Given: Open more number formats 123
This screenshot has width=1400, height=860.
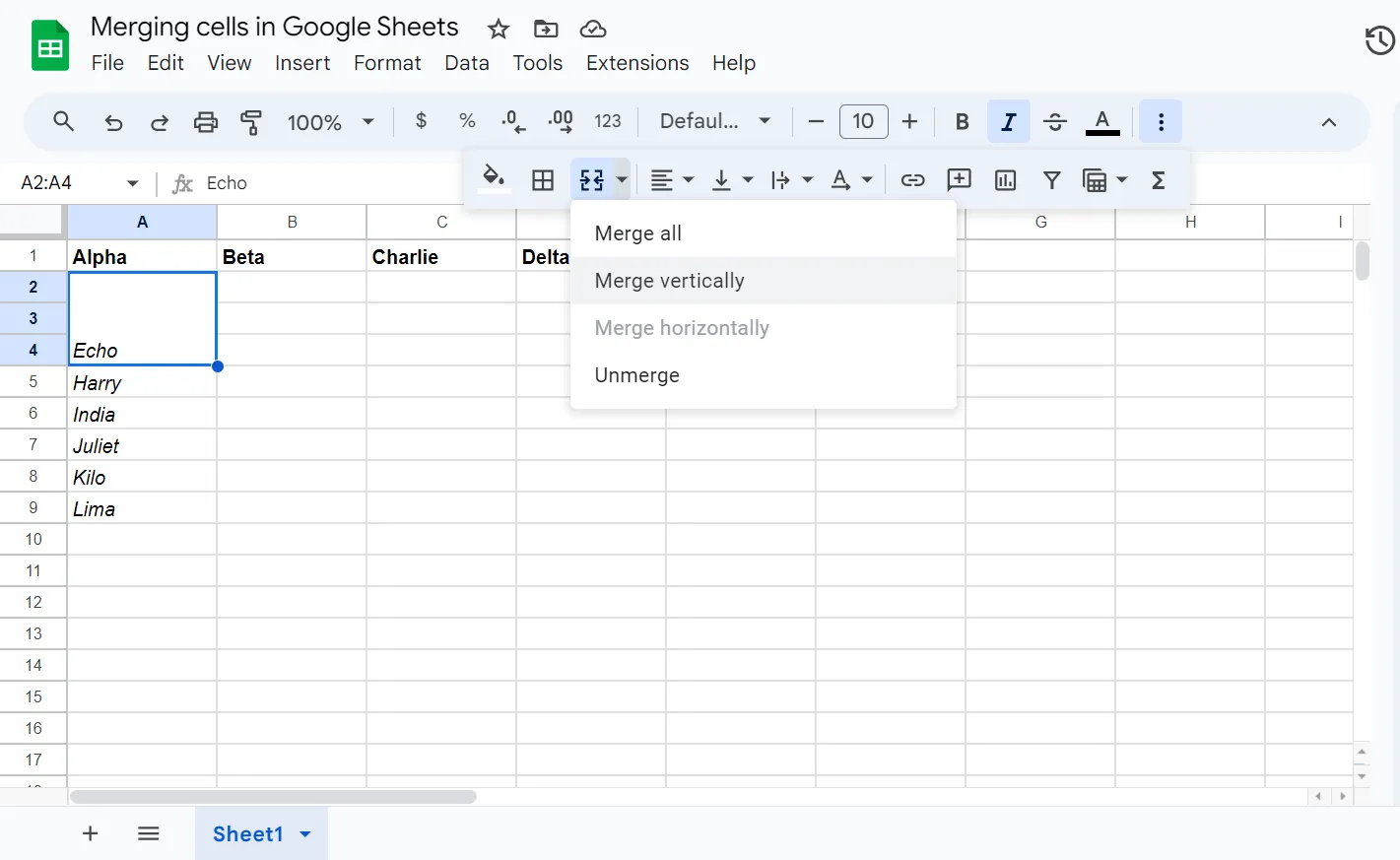Looking at the screenshot, I should pos(608,121).
